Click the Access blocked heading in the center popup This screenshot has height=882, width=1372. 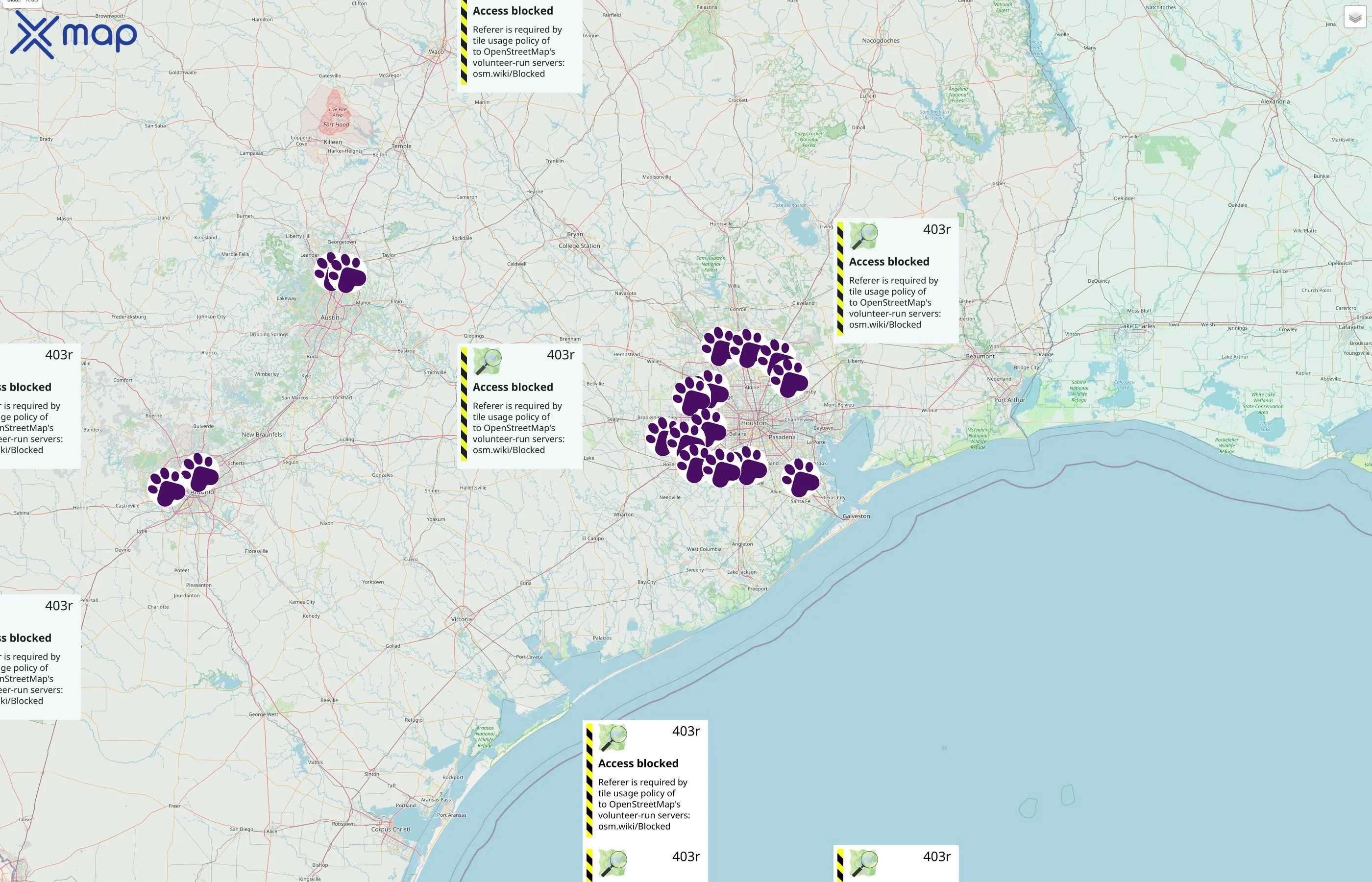513,387
